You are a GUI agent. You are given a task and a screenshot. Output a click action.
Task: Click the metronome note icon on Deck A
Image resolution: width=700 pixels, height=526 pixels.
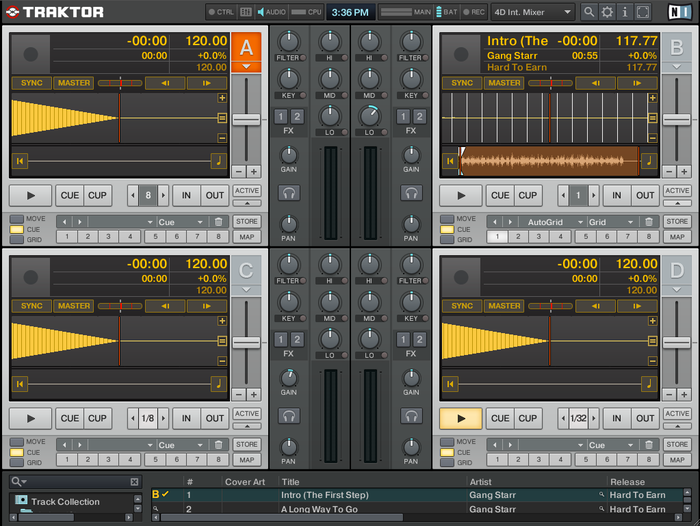point(218,160)
